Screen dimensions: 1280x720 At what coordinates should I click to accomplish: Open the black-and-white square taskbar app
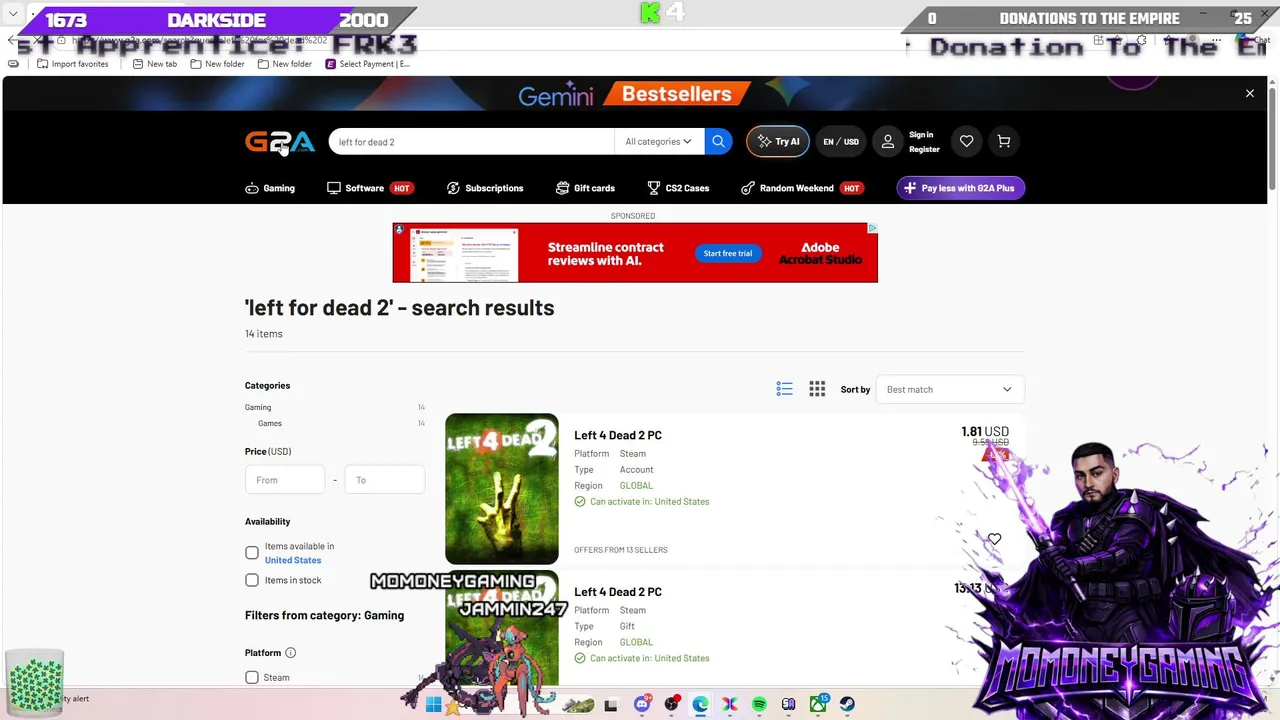pos(611,704)
